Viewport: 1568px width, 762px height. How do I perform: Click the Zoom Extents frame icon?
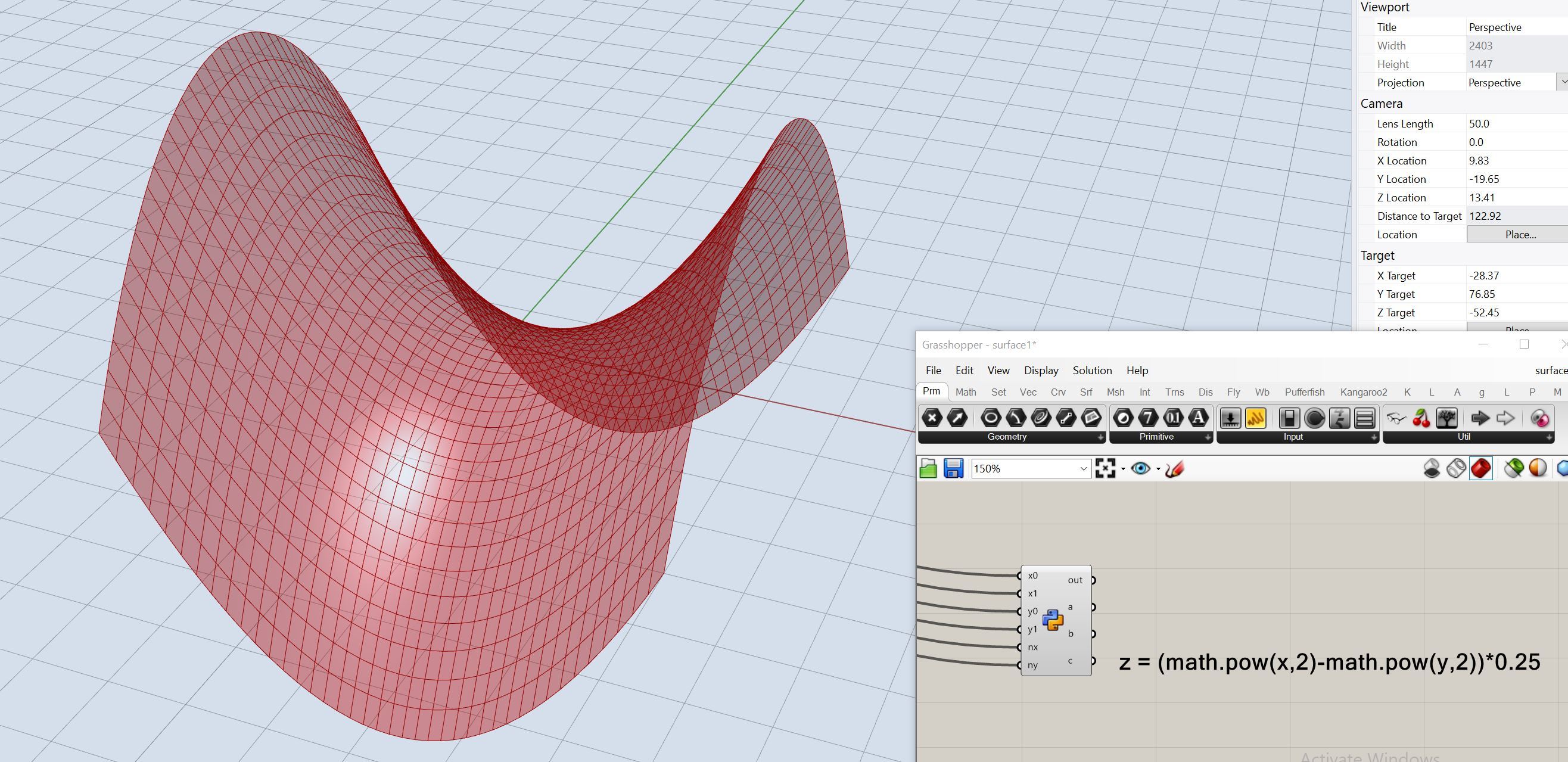(x=1105, y=468)
